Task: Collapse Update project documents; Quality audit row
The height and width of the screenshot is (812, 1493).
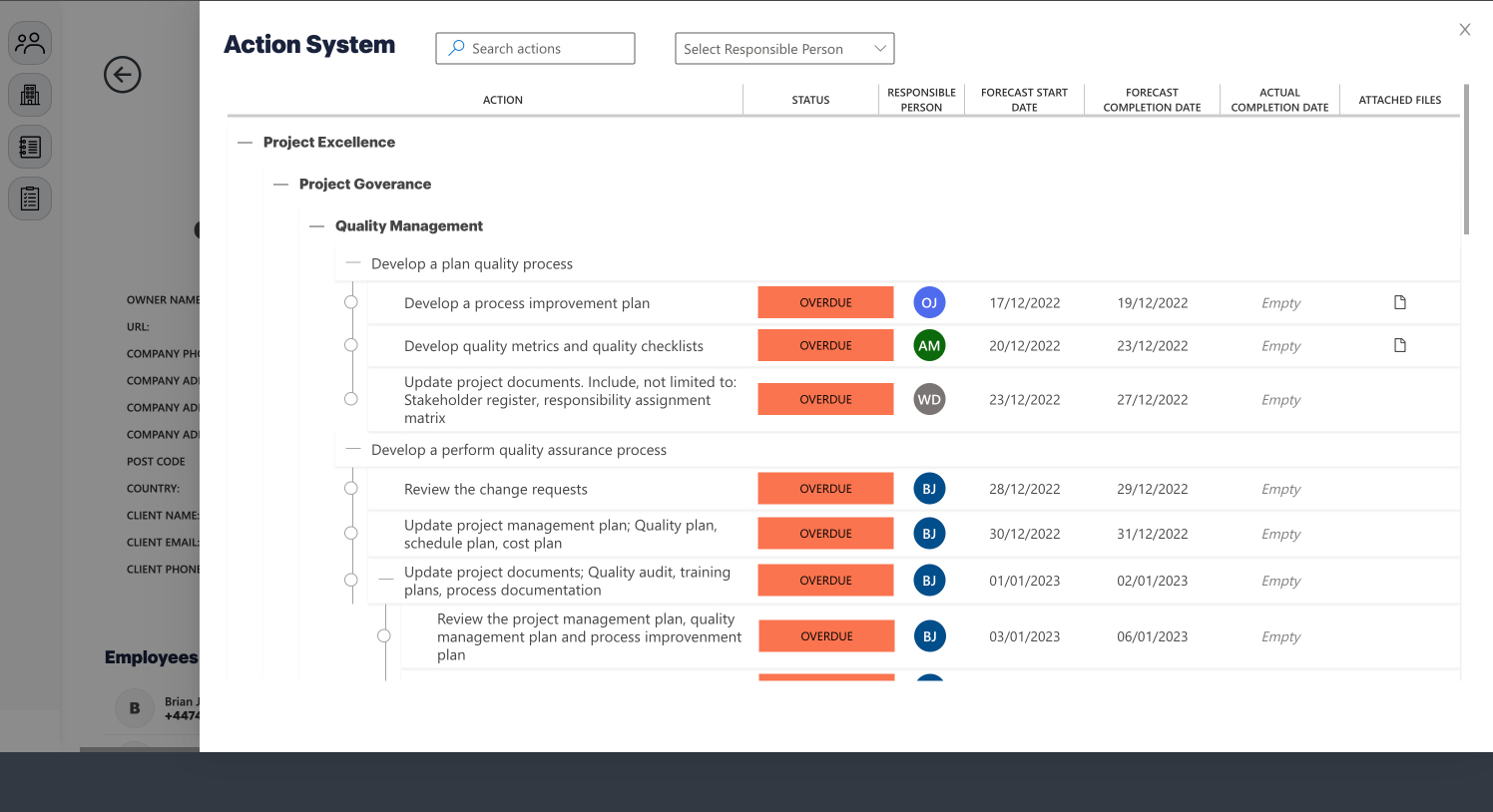Action: coord(386,581)
